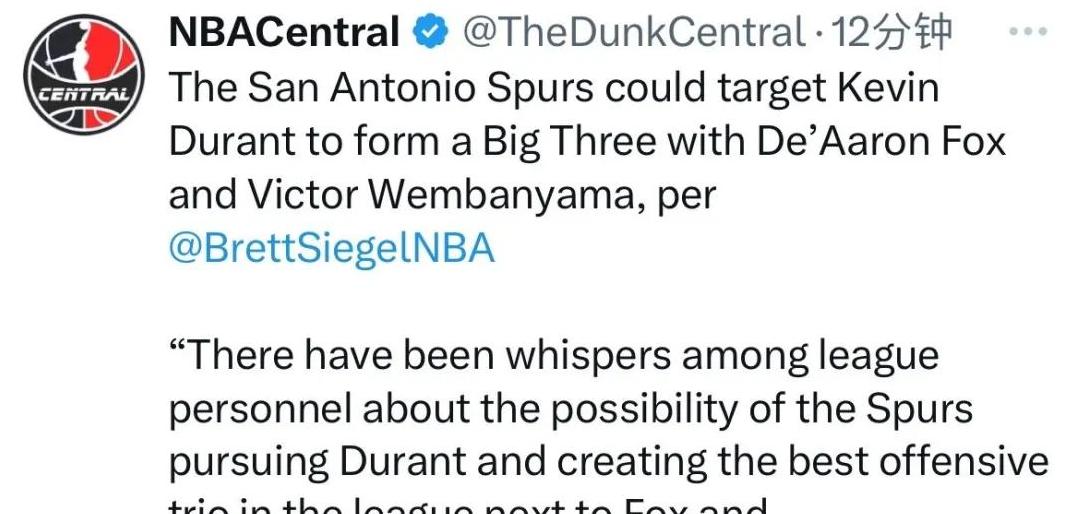Open the @TheDunkCentral handle

(634, 33)
